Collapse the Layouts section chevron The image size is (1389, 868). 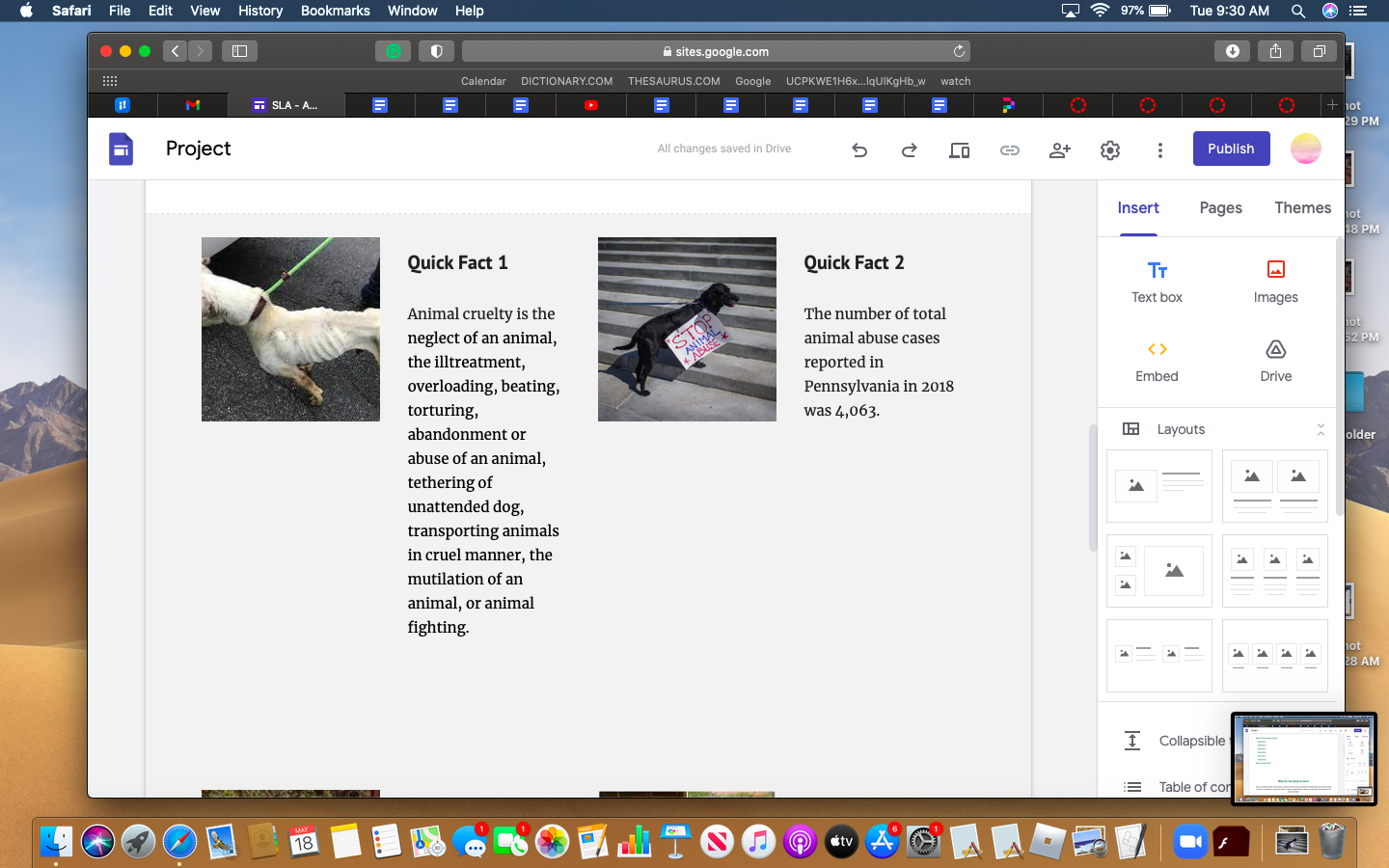click(1320, 429)
